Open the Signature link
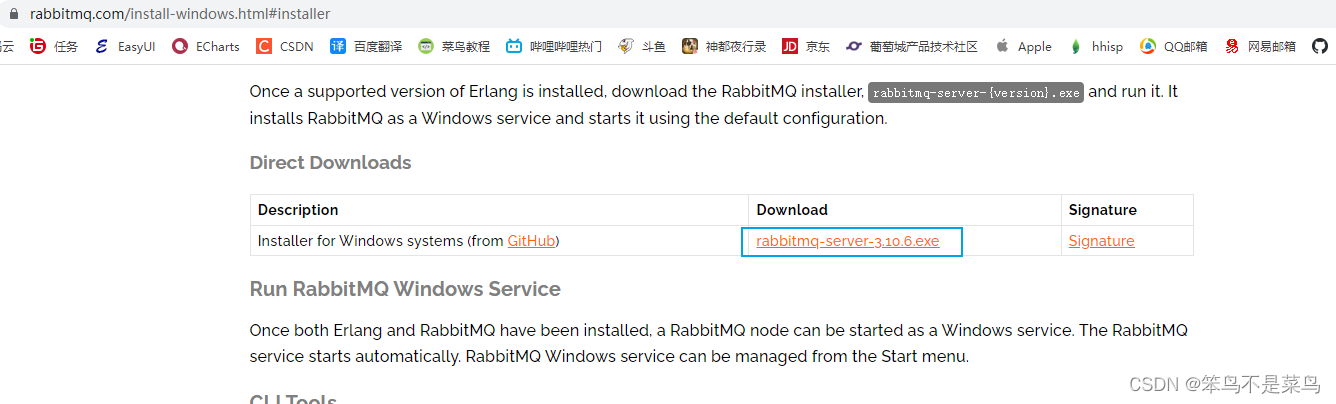This screenshot has width=1336, height=404. tap(1101, 241)
